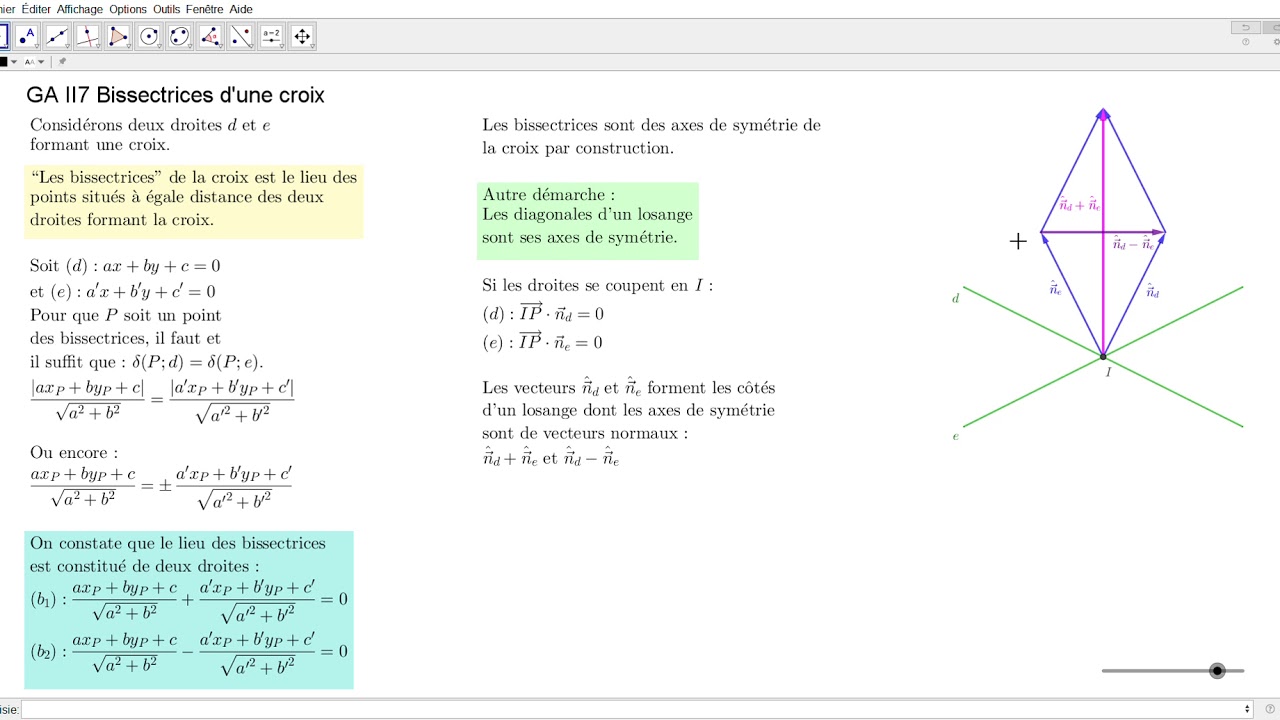Image resolution: width=1280 pixels, height=720 pixels.
Task: Click the Undo arrow button
Action: tap(1245, 28)
